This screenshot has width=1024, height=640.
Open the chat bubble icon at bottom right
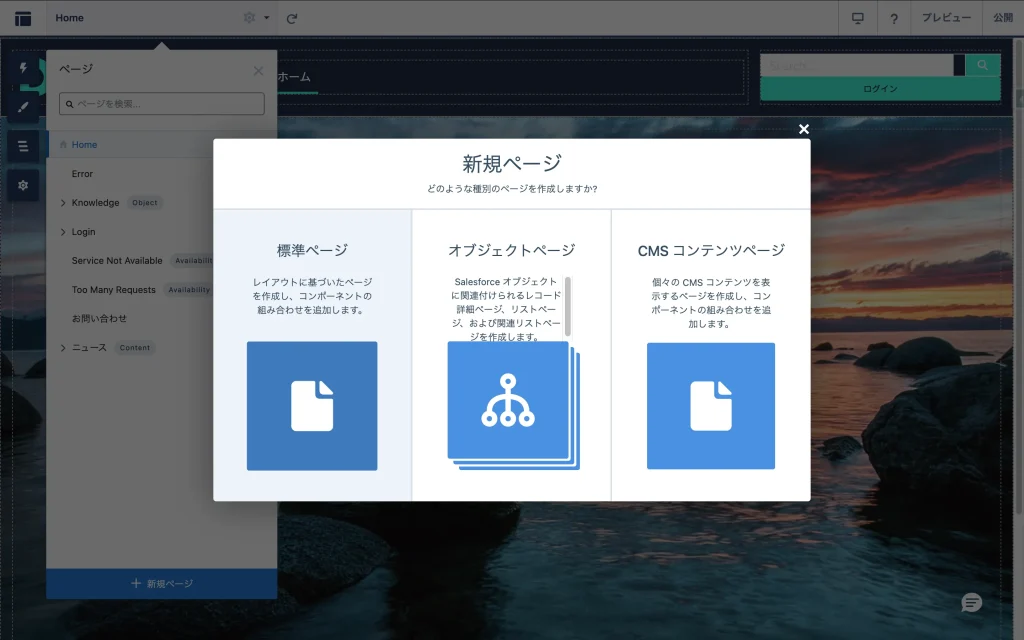(x=971, y=602)
